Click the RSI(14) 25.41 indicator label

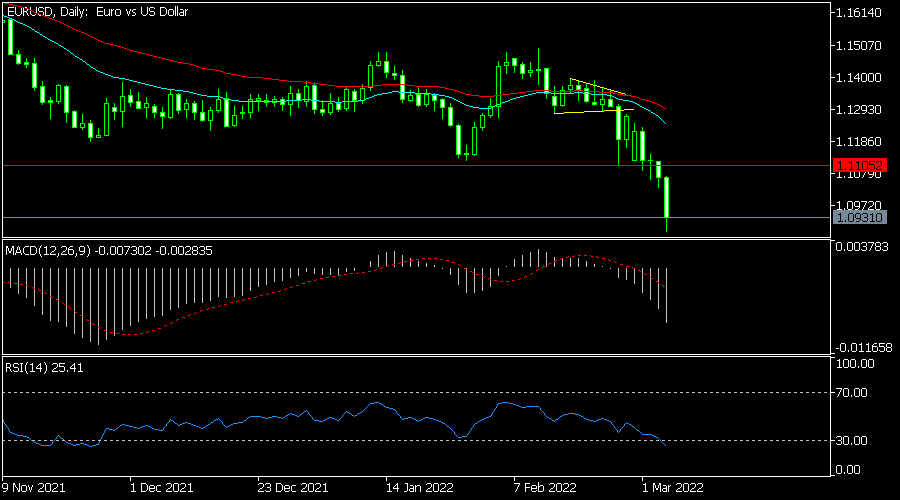(x=44, y=367)
